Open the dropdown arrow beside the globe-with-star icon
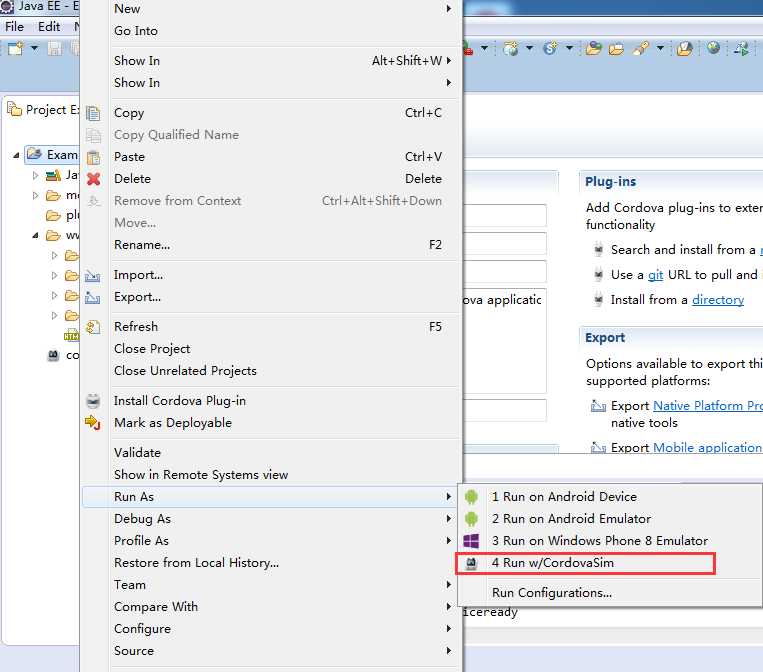763x672 pixels. click(529, 48)
